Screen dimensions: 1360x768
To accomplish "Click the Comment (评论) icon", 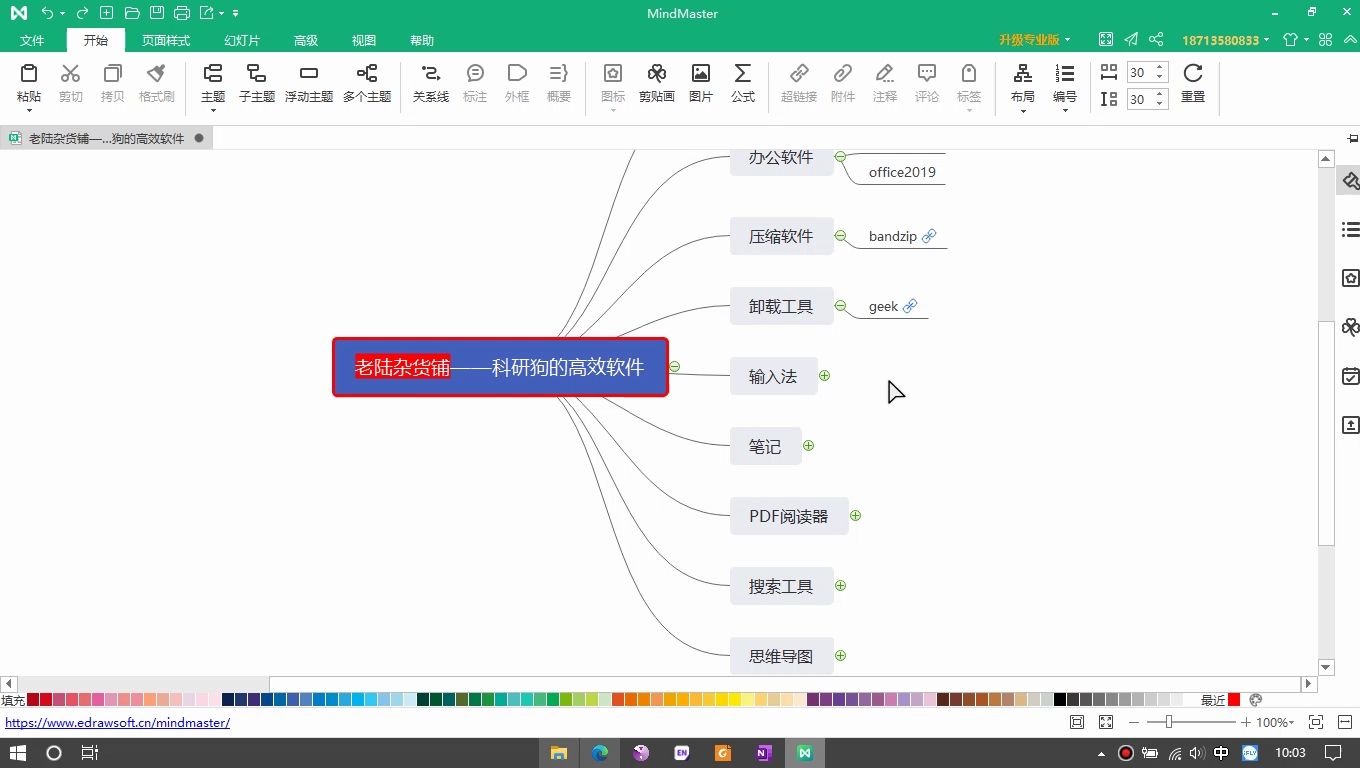I will [x=927, y=73].
